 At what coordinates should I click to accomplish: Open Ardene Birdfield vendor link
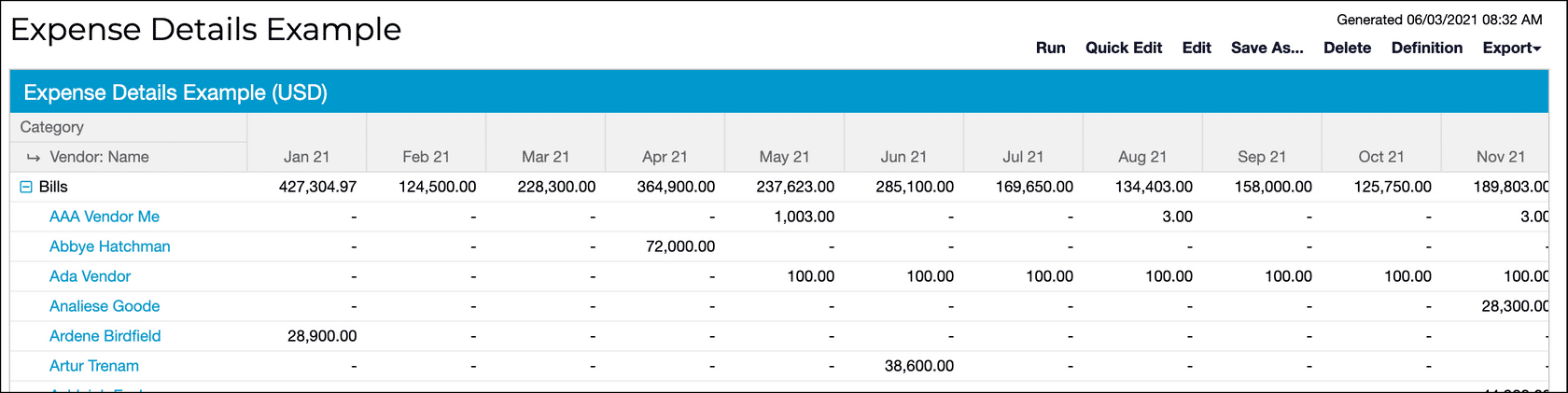(x=105, y=336)
